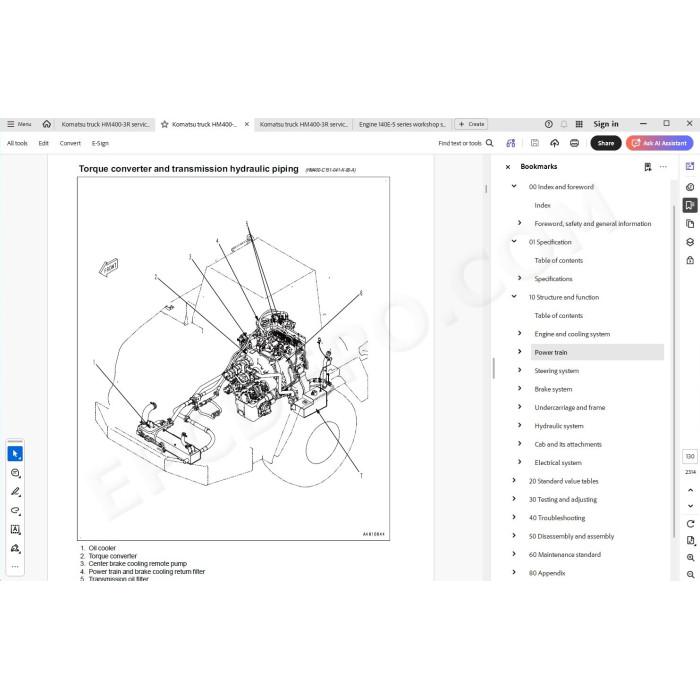Select the arrow selection tool
This screenshot has width=700, height=700.
click(x=15, y=454)
